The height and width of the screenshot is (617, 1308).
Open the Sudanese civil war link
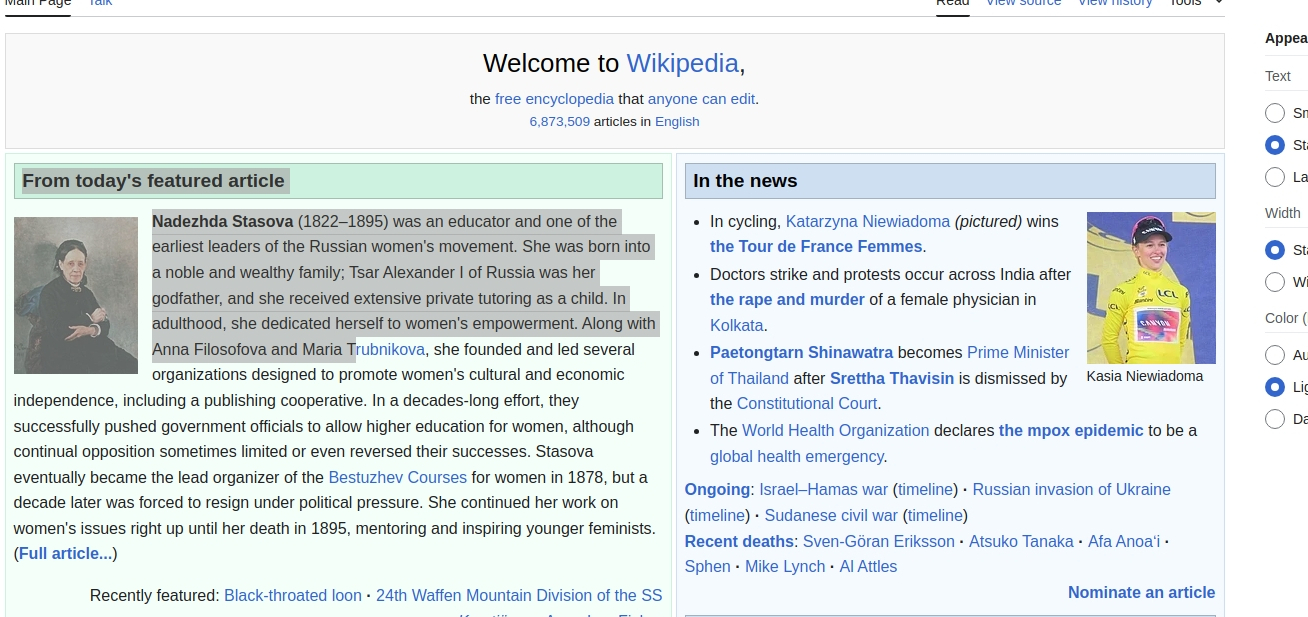click(831, 516)
